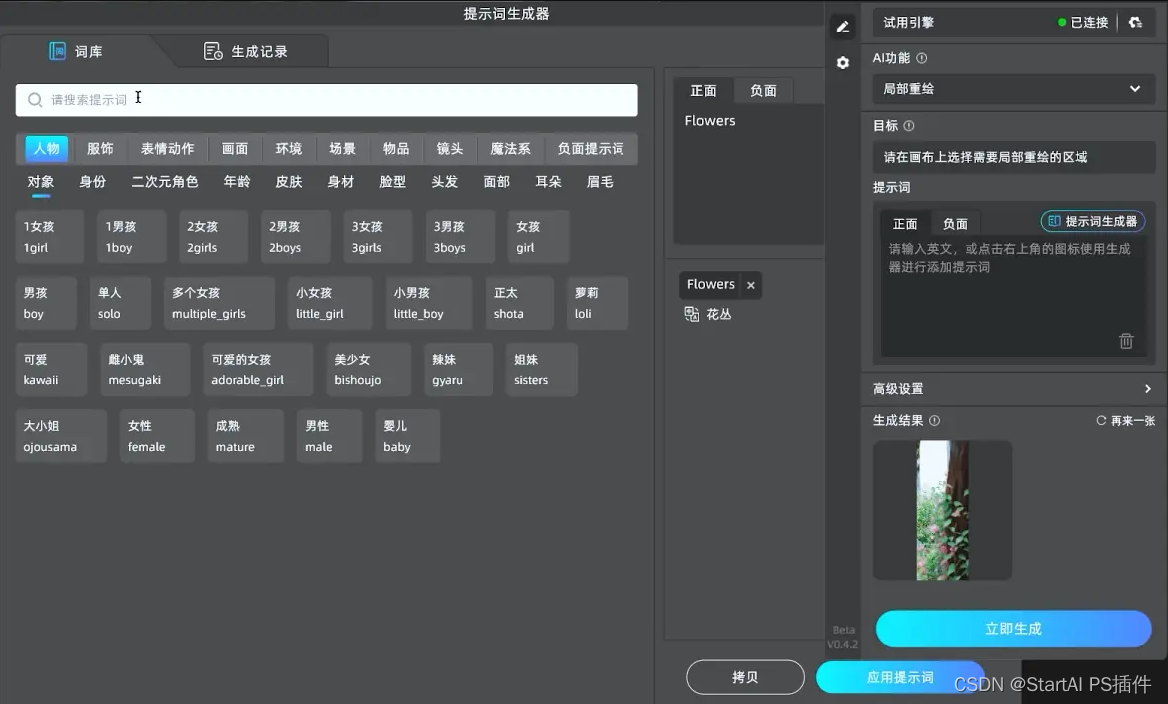Click the 已连接 connection status
Image resolution: width=1168 pixels, height=704 pixels.
tap(1083, 22)
